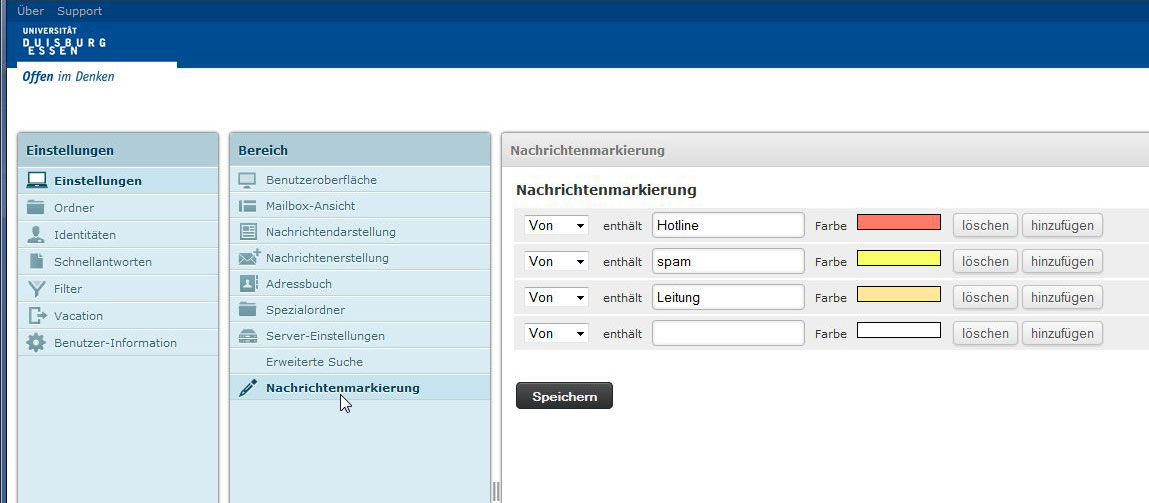The image size is (1149, 503).
Task: Click the Adressbuch contact icon
Action: (248, 284)
